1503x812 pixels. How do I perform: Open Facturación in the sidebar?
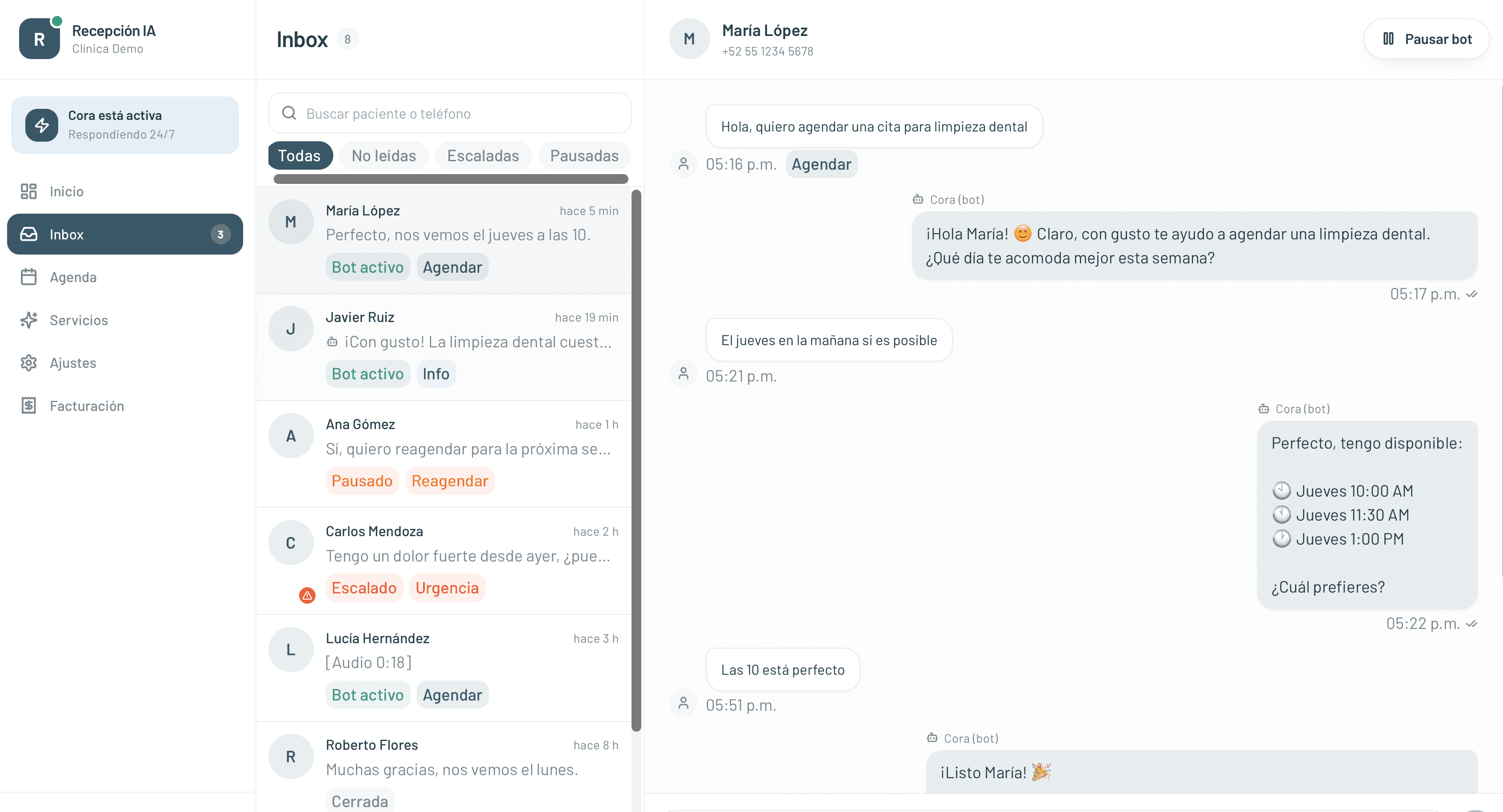125,406
